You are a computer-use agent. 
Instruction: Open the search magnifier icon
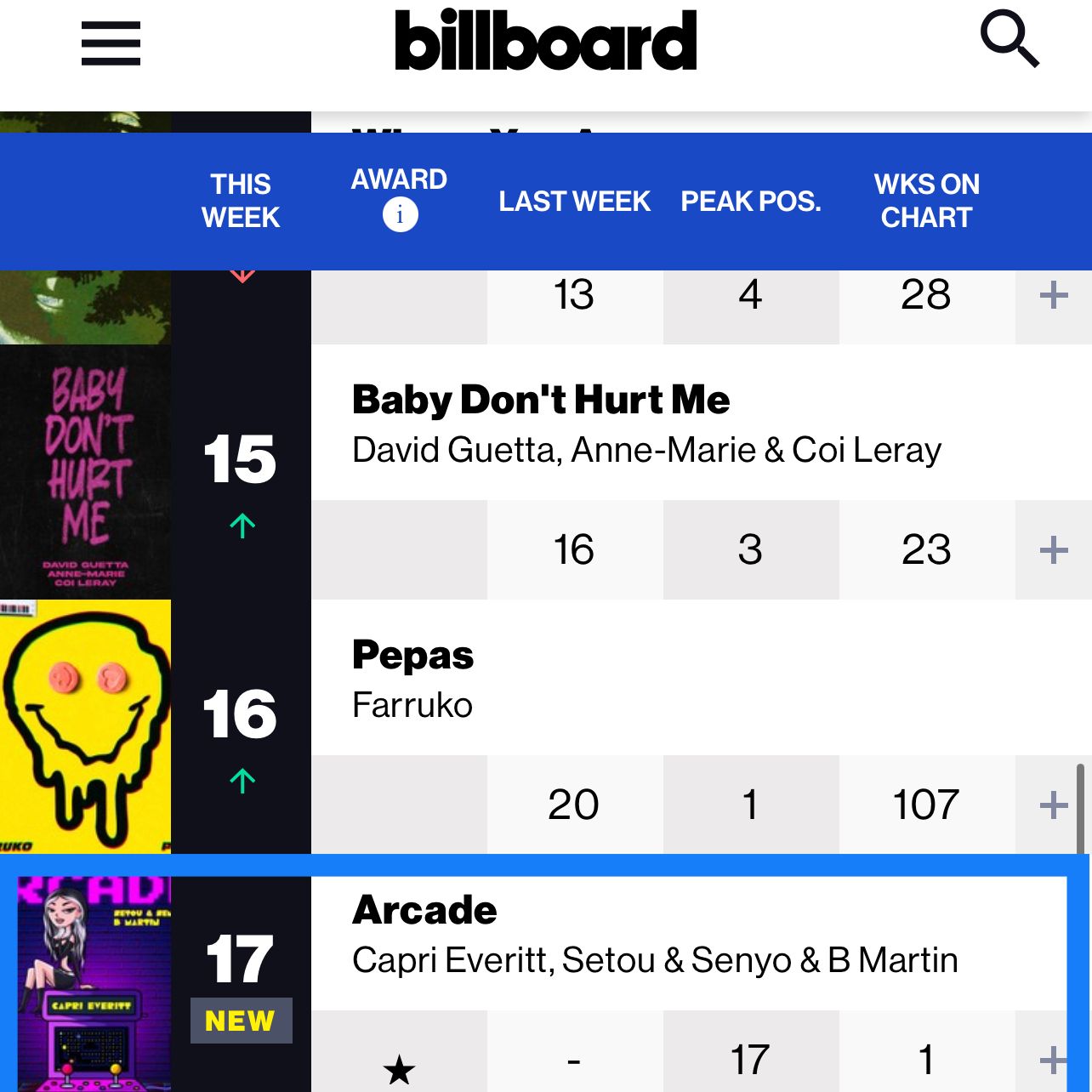coord(1010,38)
